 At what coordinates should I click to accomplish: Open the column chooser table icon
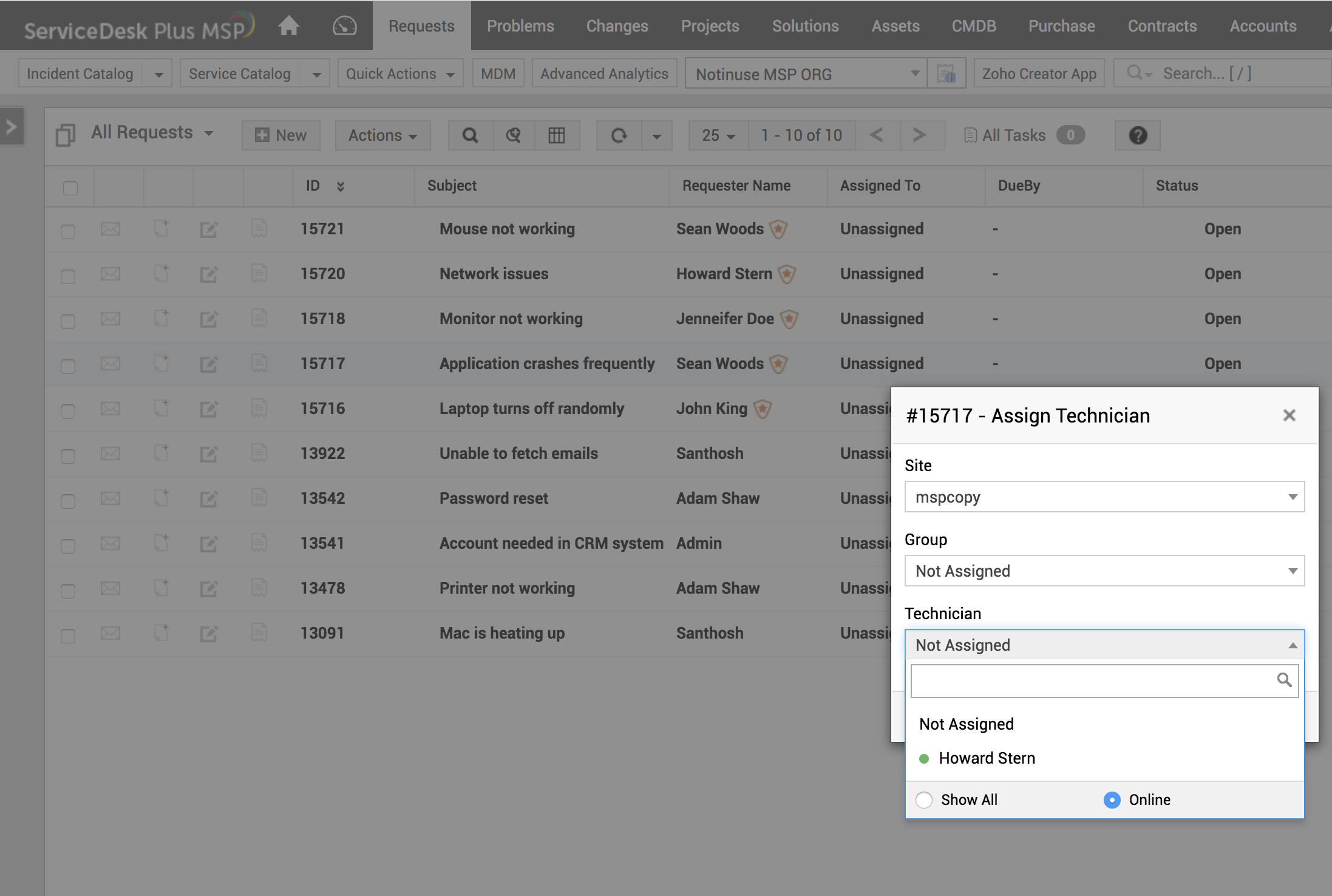[556, 135]
